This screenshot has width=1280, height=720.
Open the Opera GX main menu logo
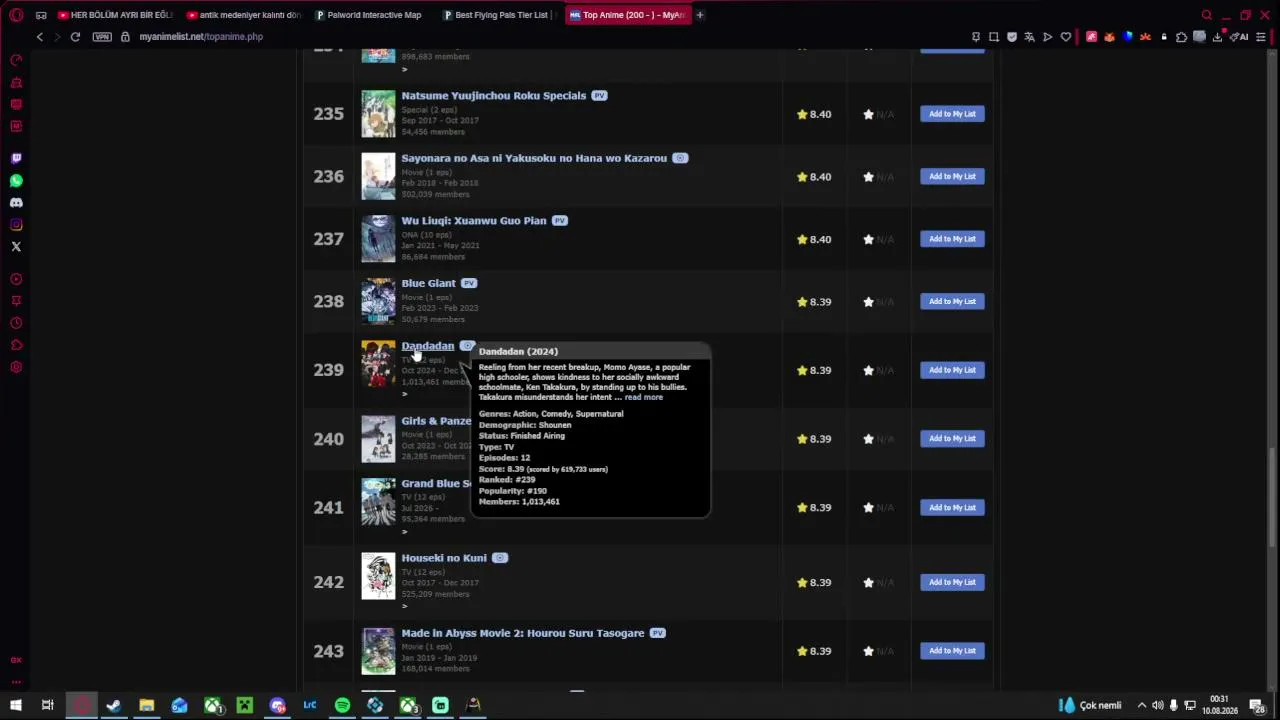[x=16, y=15]
